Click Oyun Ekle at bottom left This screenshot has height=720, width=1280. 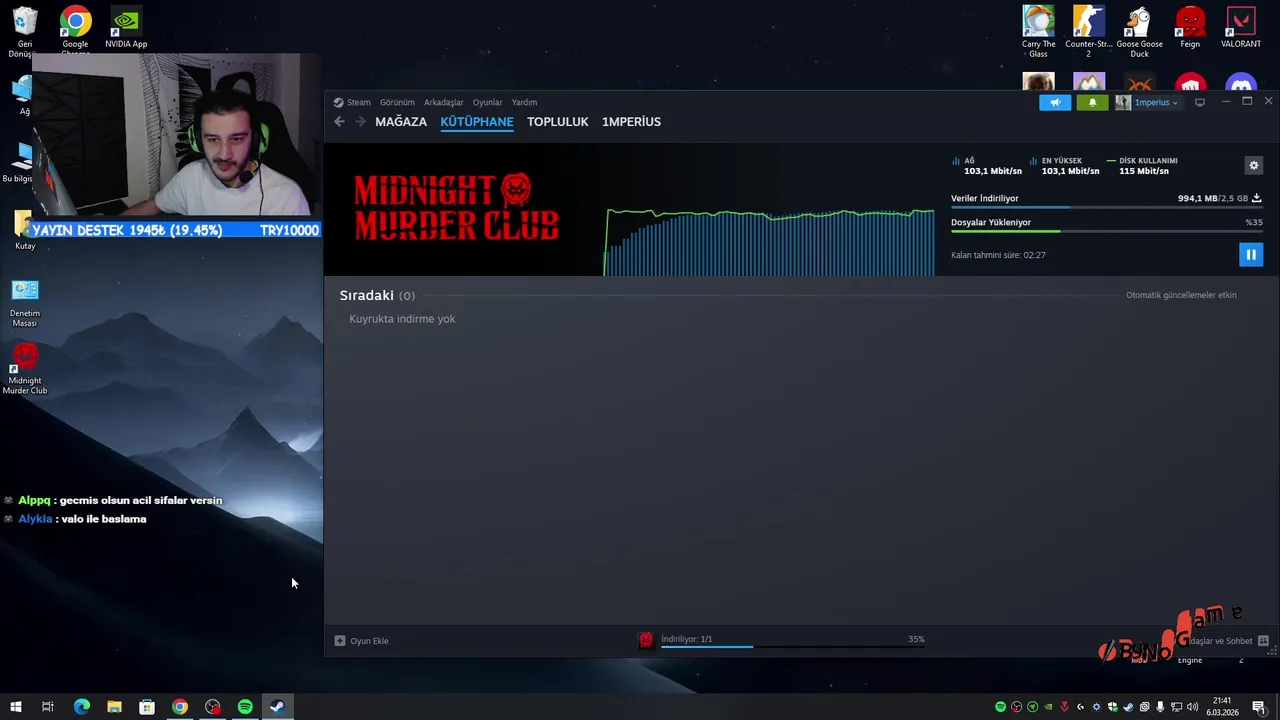point(369,641)
